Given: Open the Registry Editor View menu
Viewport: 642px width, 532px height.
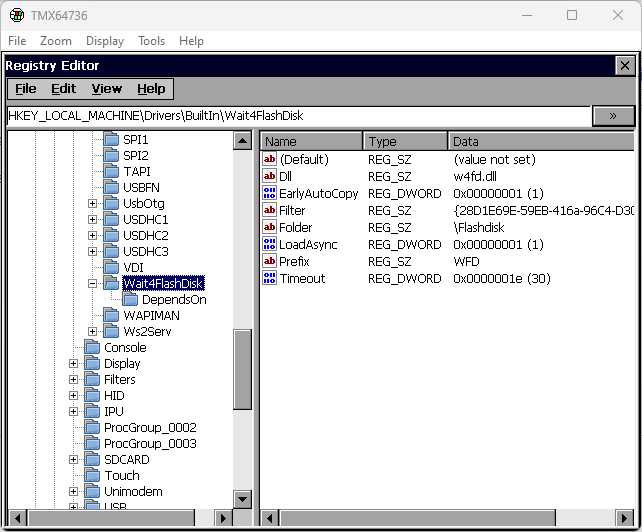Looking at the screenshot, I should click(106, 89).
